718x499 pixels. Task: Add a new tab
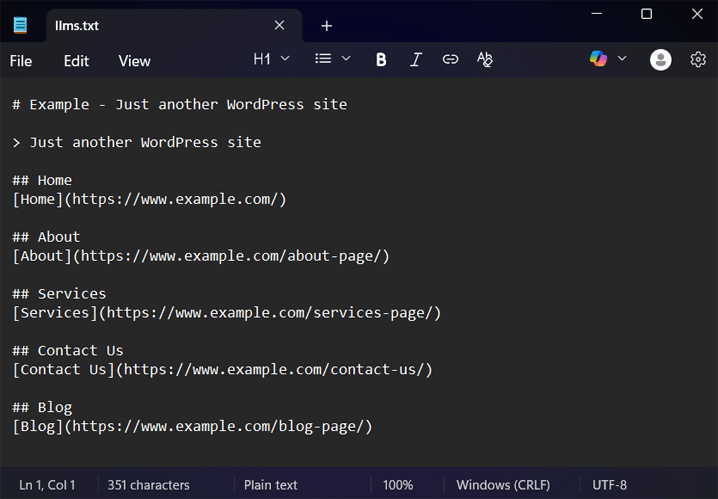(x=326, y=26)
